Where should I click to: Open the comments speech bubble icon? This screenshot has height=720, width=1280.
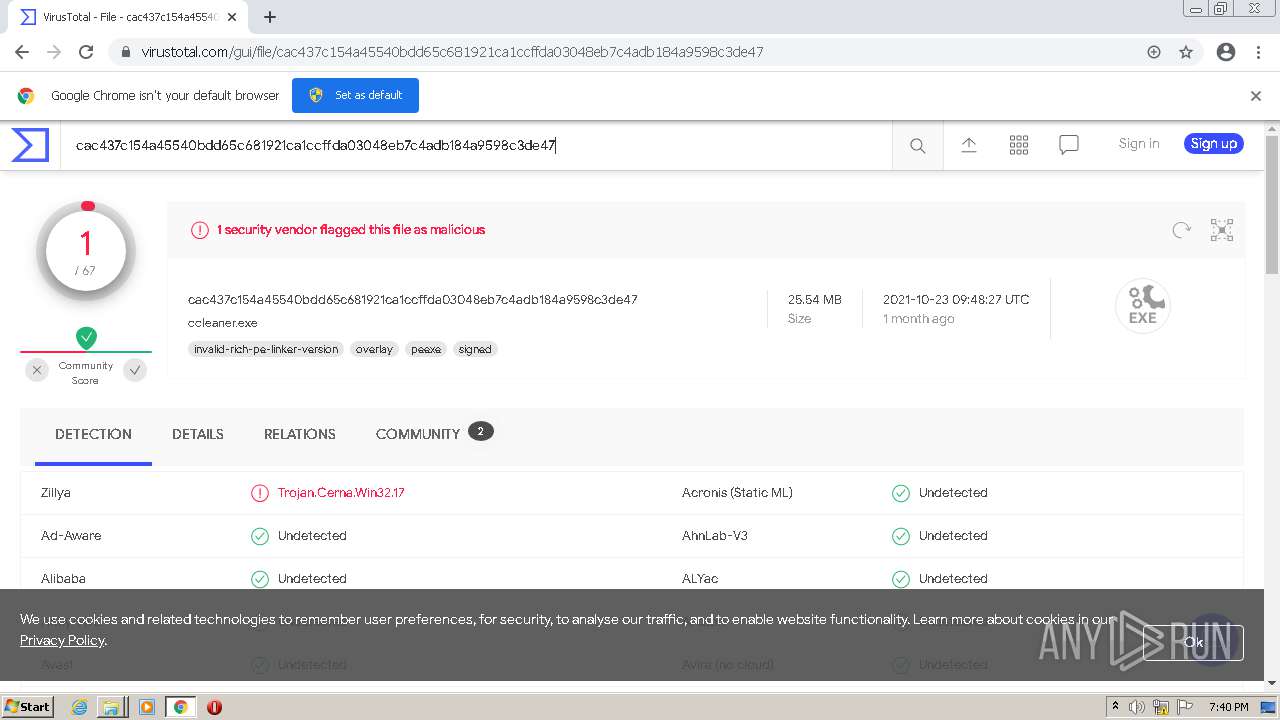(1068, 145)
